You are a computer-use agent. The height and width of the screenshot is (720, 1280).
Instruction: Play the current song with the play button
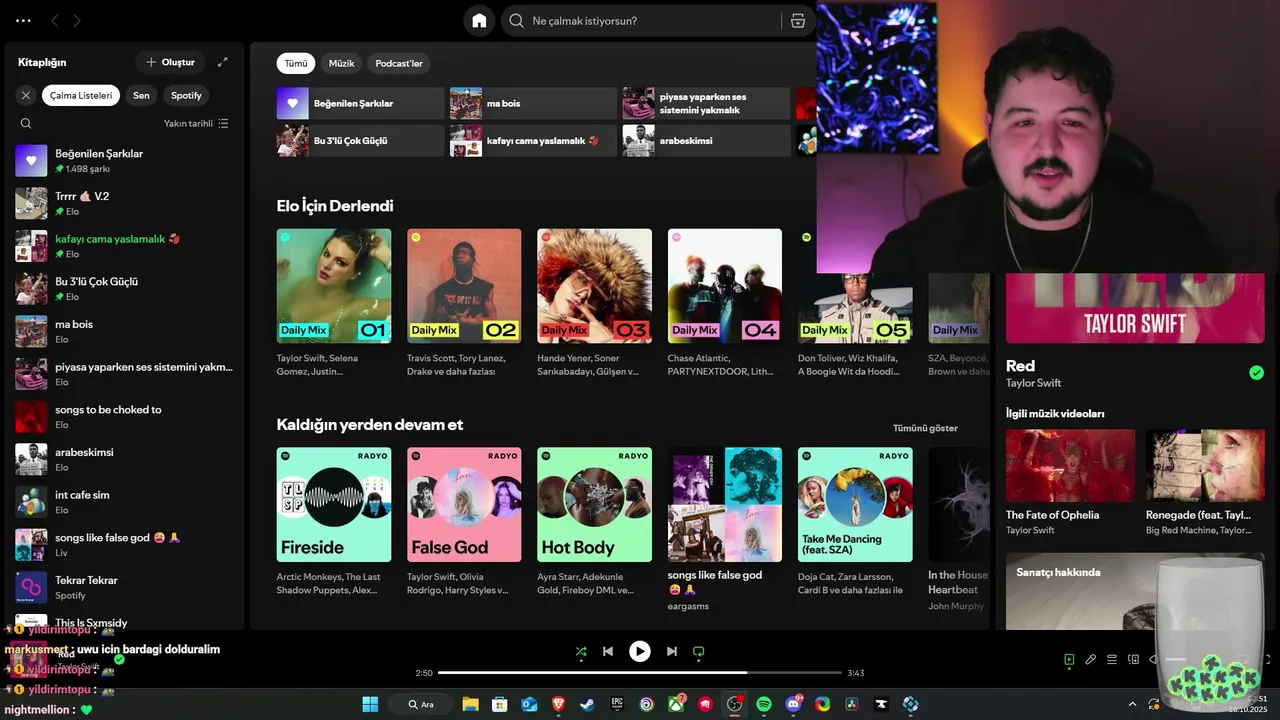click(x=640, y=651)
